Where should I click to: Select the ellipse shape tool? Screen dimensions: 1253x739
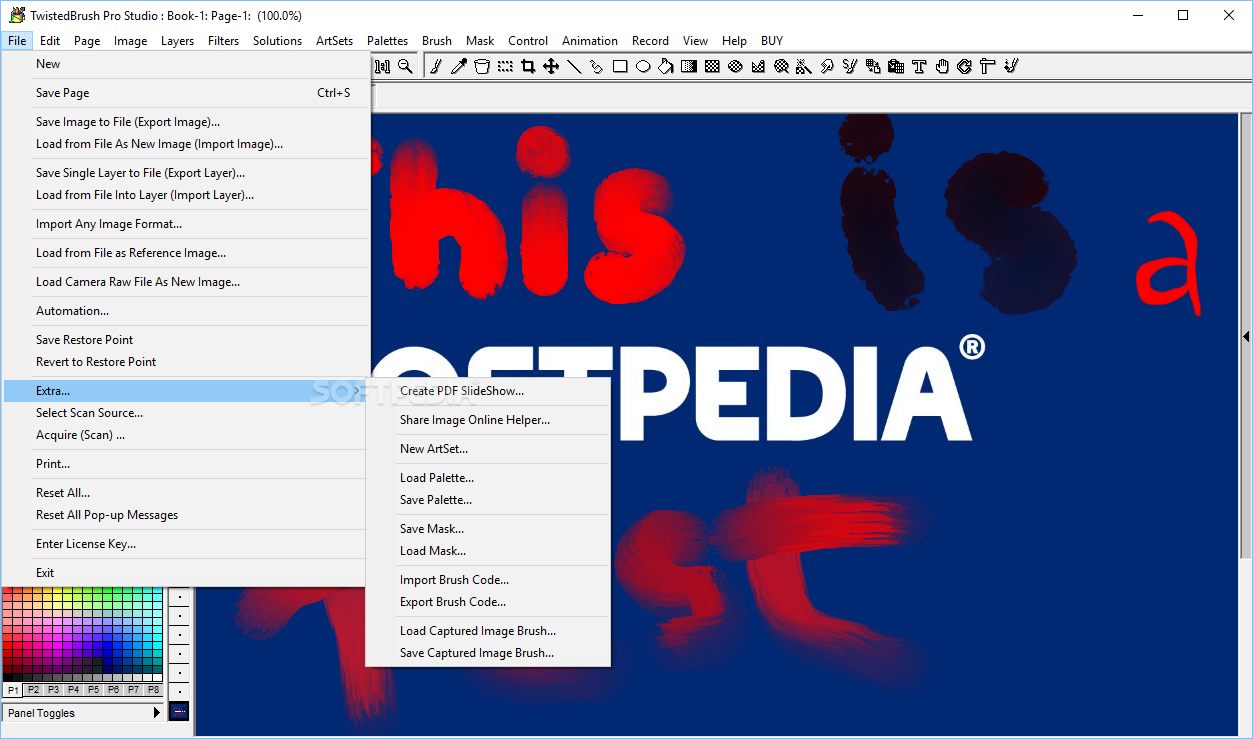tap(643, 66)
